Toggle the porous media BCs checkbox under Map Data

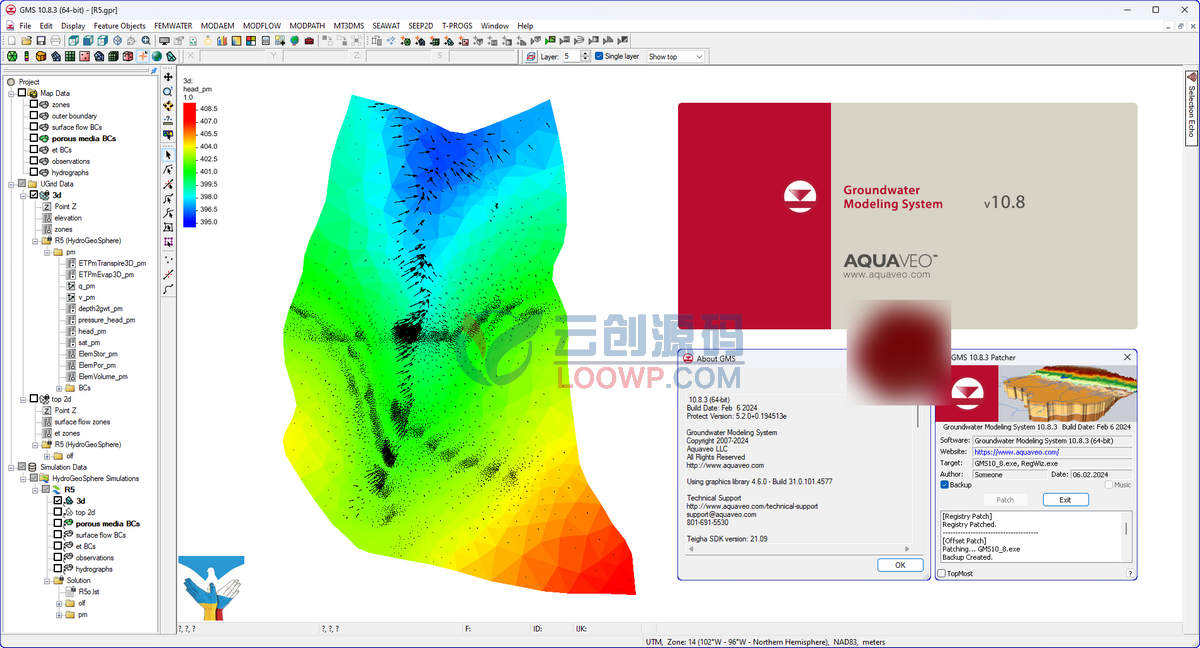(x=34, y=138)
